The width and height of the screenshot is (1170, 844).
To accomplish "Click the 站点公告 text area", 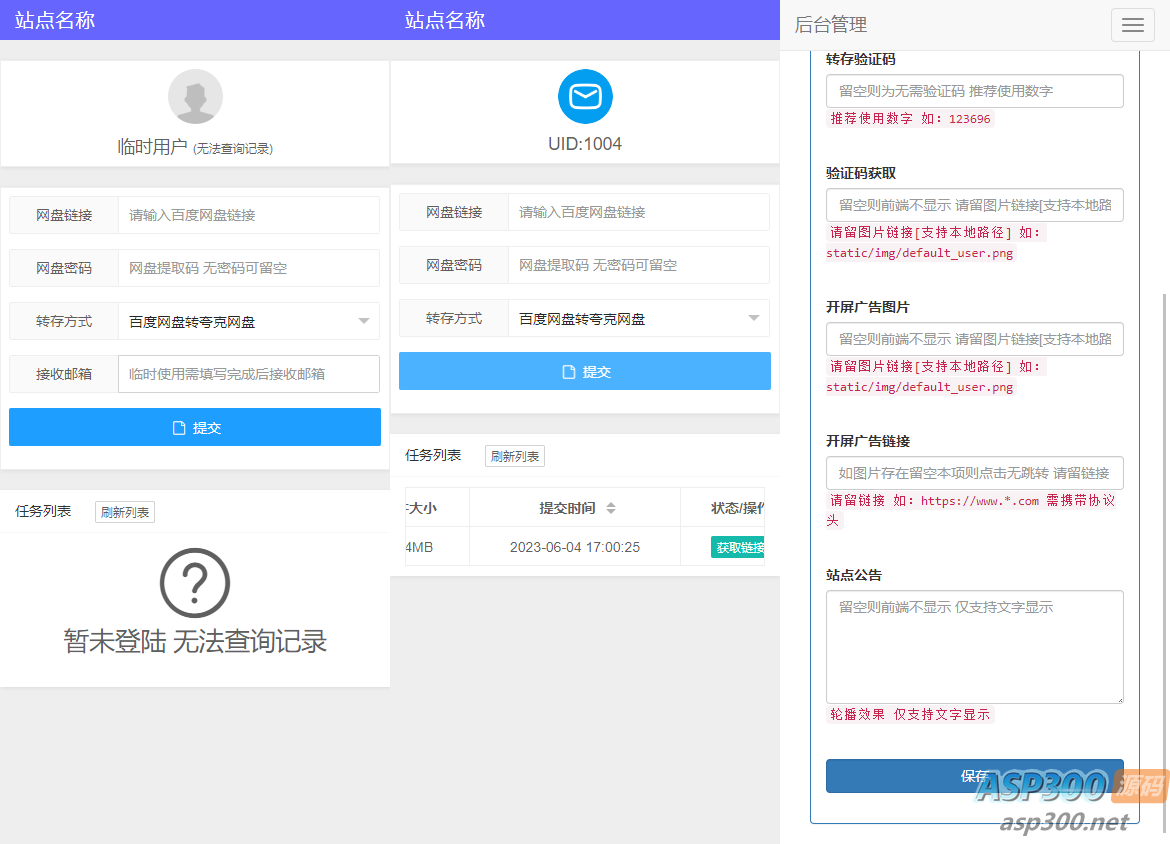I will 975,645.
